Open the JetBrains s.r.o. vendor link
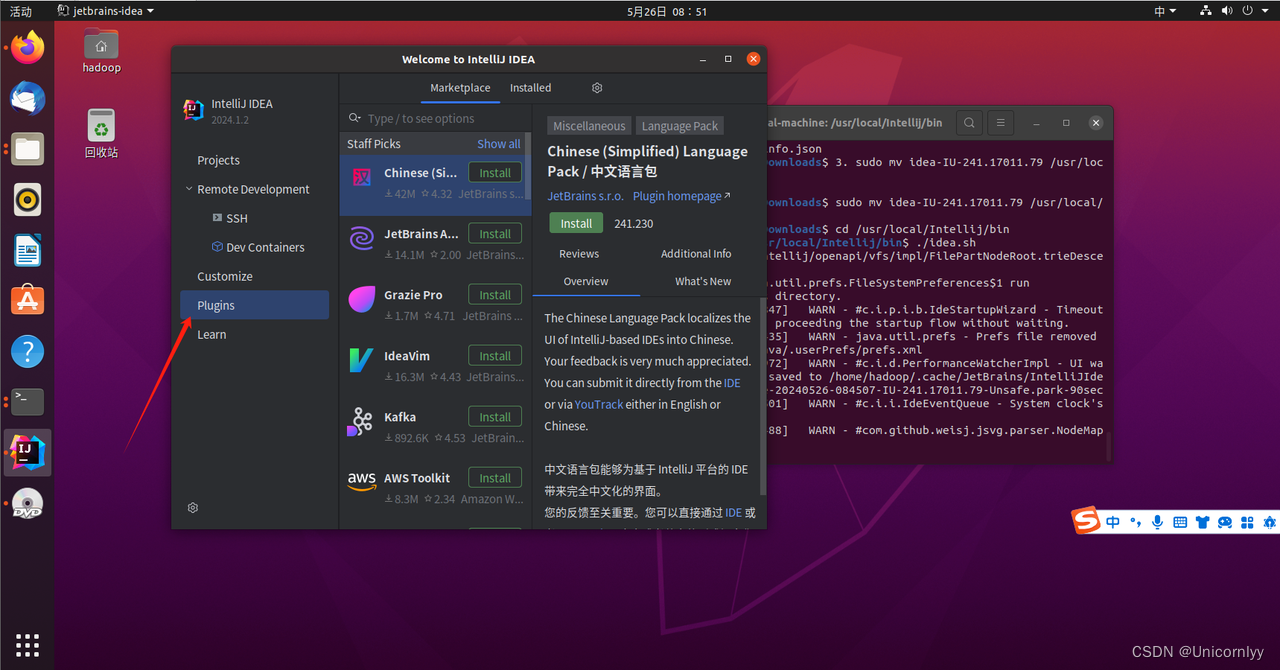Viewport: 1280px width, 670px height. tap(586, 196)
